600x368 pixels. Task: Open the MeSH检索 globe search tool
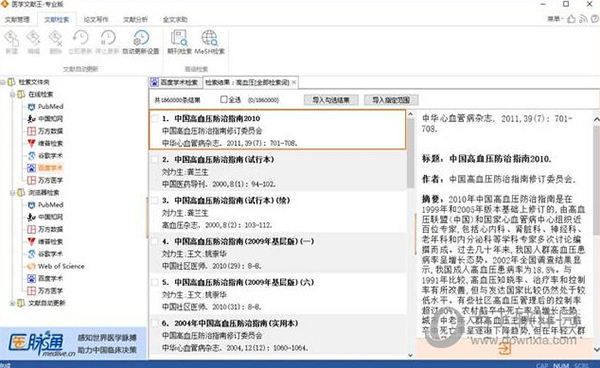point(209,42)
